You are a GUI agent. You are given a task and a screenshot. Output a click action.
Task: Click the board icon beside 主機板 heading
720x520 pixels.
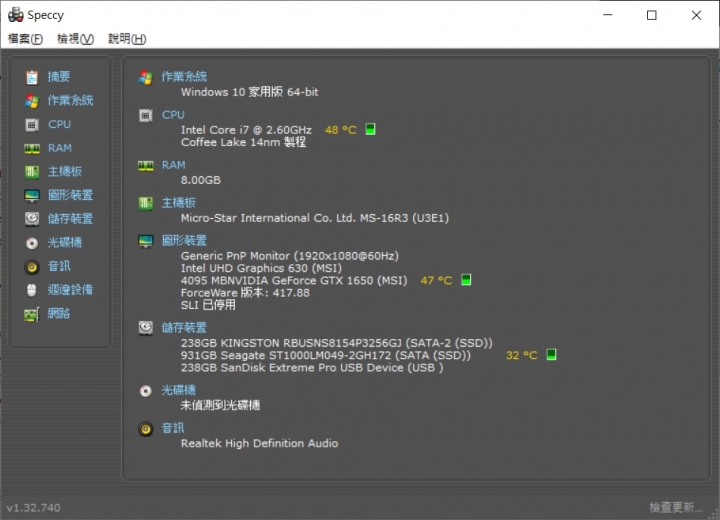[146, 203]
